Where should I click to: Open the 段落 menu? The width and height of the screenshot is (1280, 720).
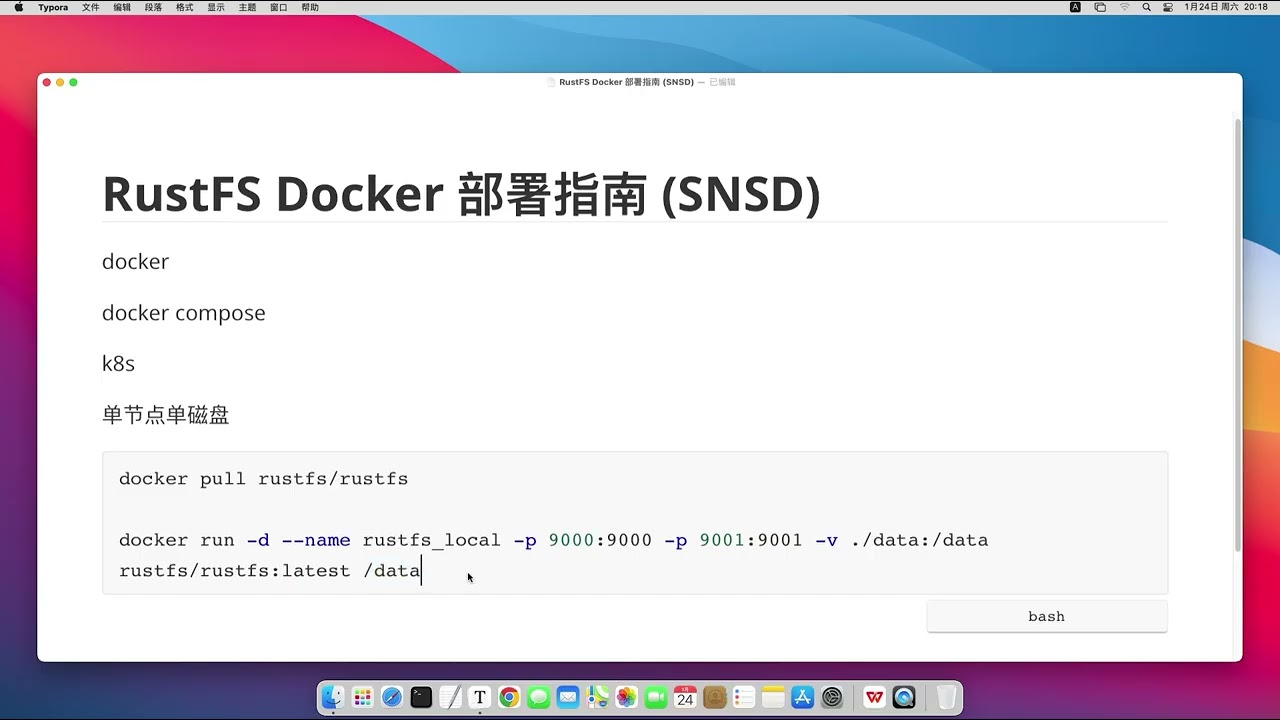pyautogui.click(x=153, y=7)
